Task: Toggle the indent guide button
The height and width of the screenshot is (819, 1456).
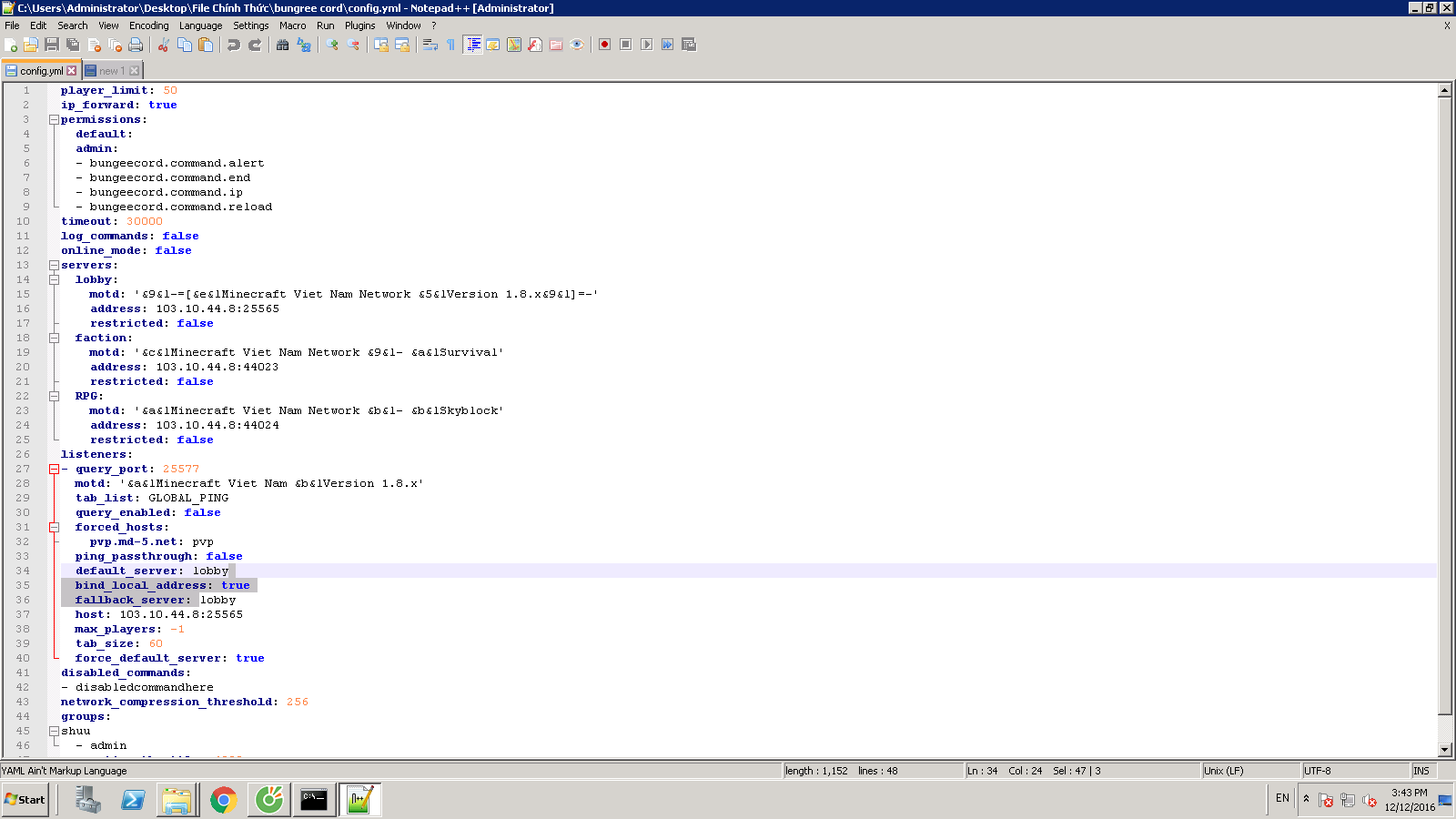Action: coord(472,45)
